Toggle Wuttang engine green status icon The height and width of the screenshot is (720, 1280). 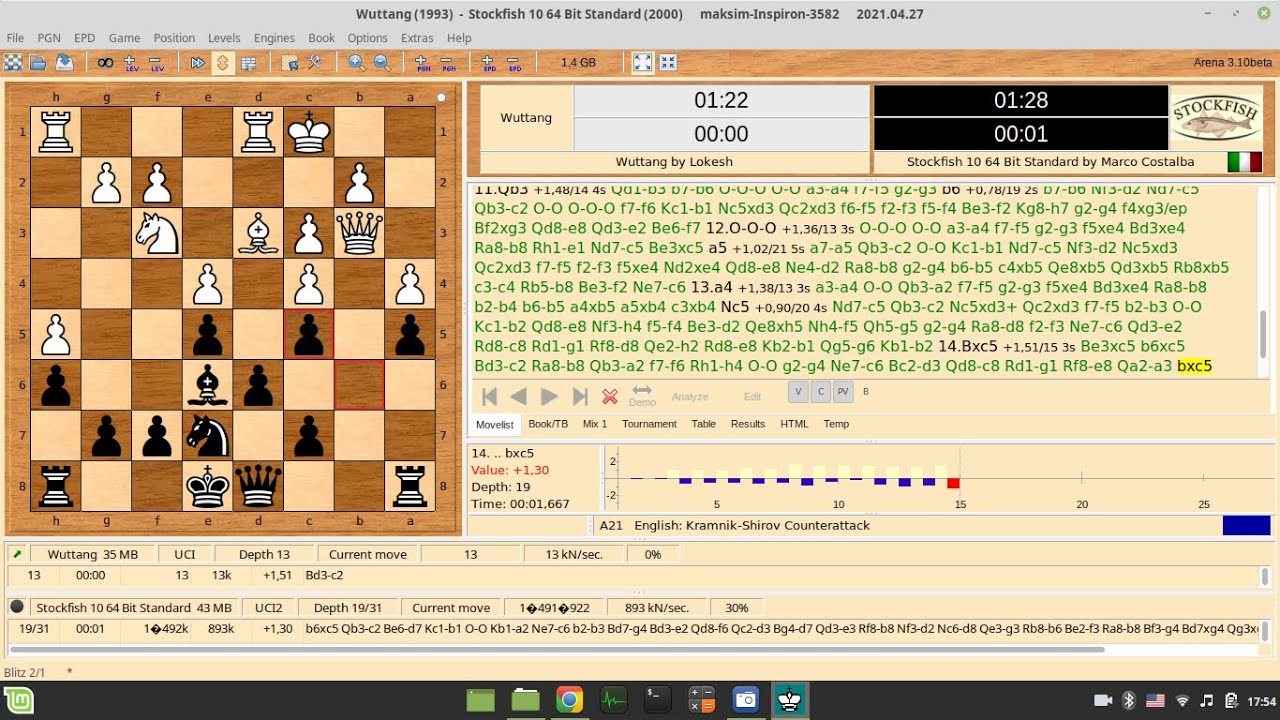tap(17, 554)
